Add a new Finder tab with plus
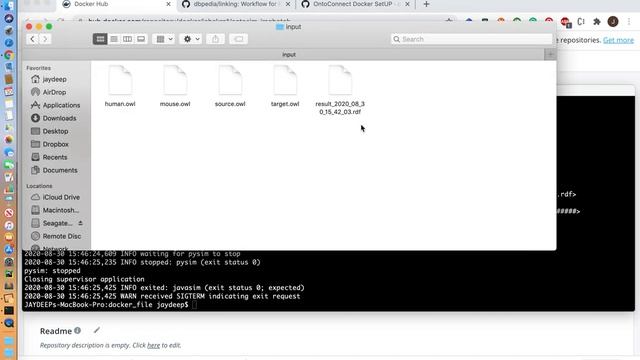The image size is (640, 360). [x=550, y=54]
